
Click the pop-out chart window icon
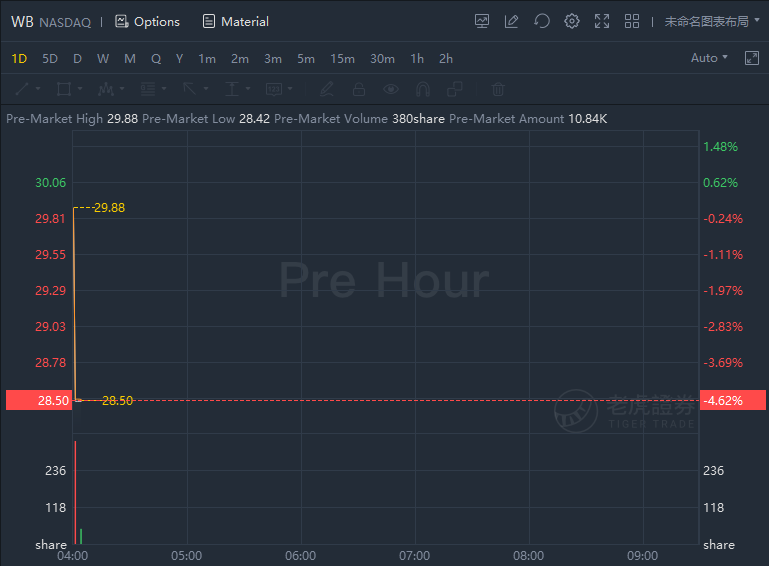coord(751,58)
